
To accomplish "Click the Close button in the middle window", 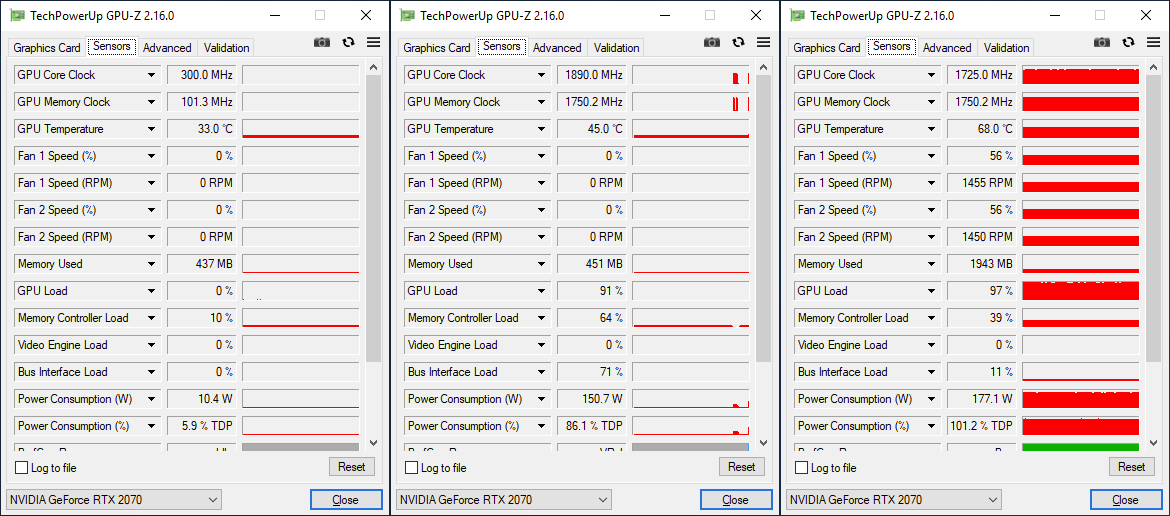I will click(735, 500).
